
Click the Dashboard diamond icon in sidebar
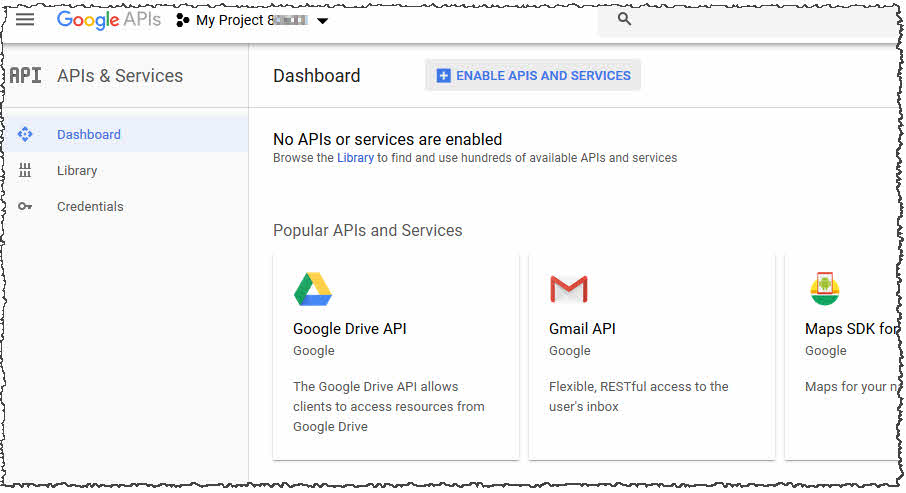coord(26,135)
